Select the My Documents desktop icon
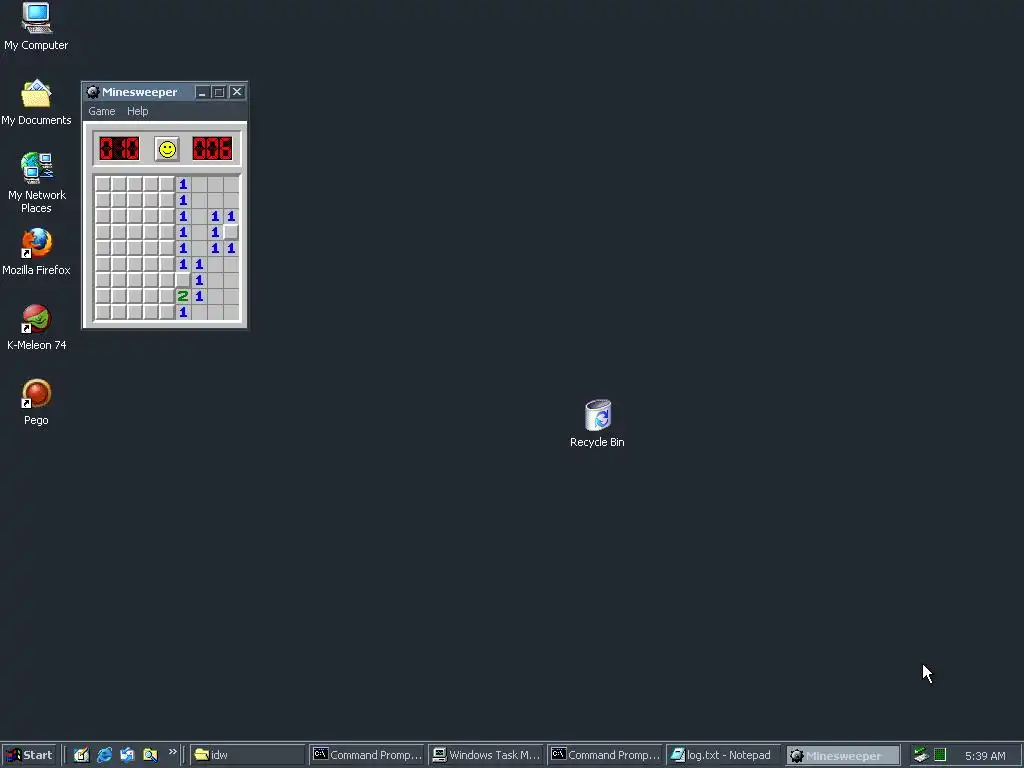The height and width of the screenshot is (768, 1024). pyautogui.click(x=36, y=102)
